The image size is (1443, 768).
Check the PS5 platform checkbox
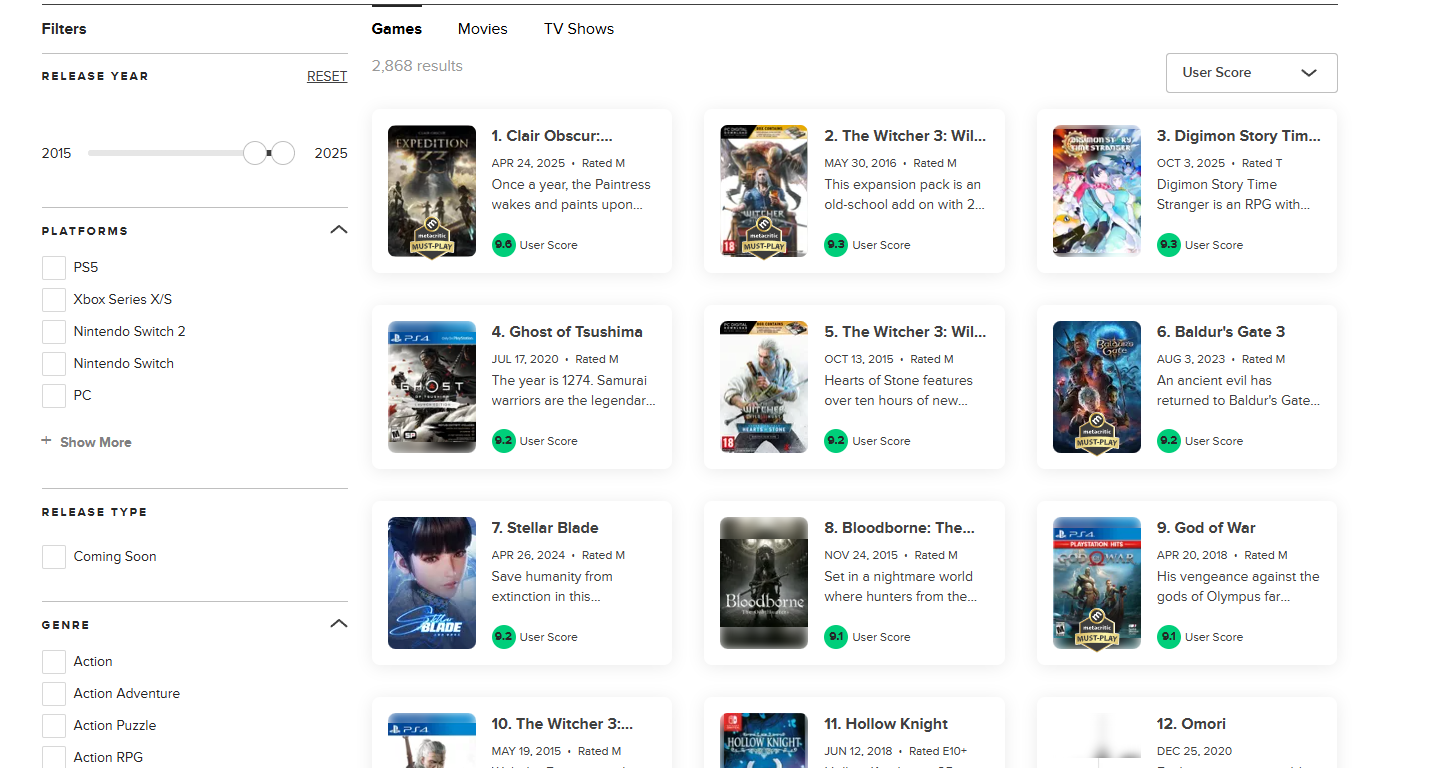(54, 268)
